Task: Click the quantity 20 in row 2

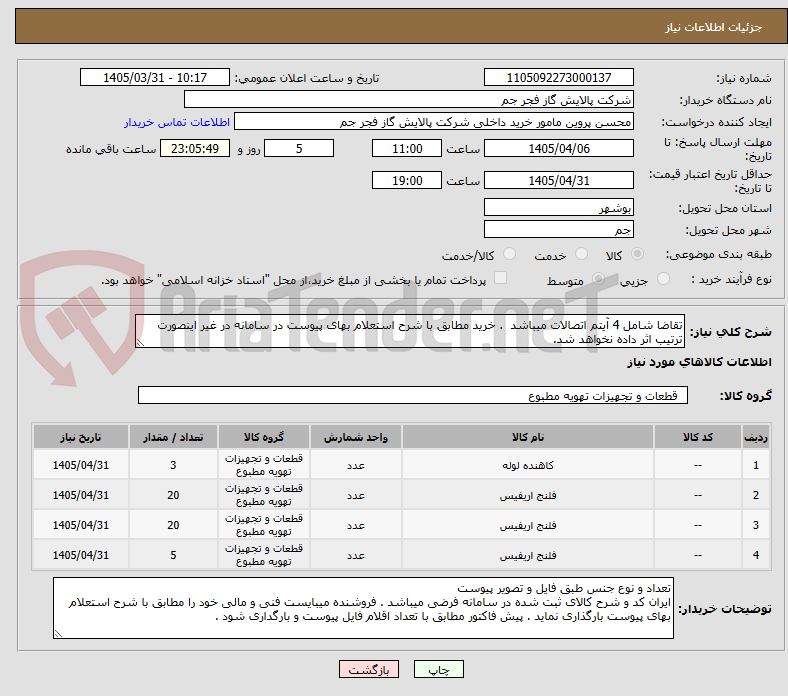Action: (x=173, y=495)
